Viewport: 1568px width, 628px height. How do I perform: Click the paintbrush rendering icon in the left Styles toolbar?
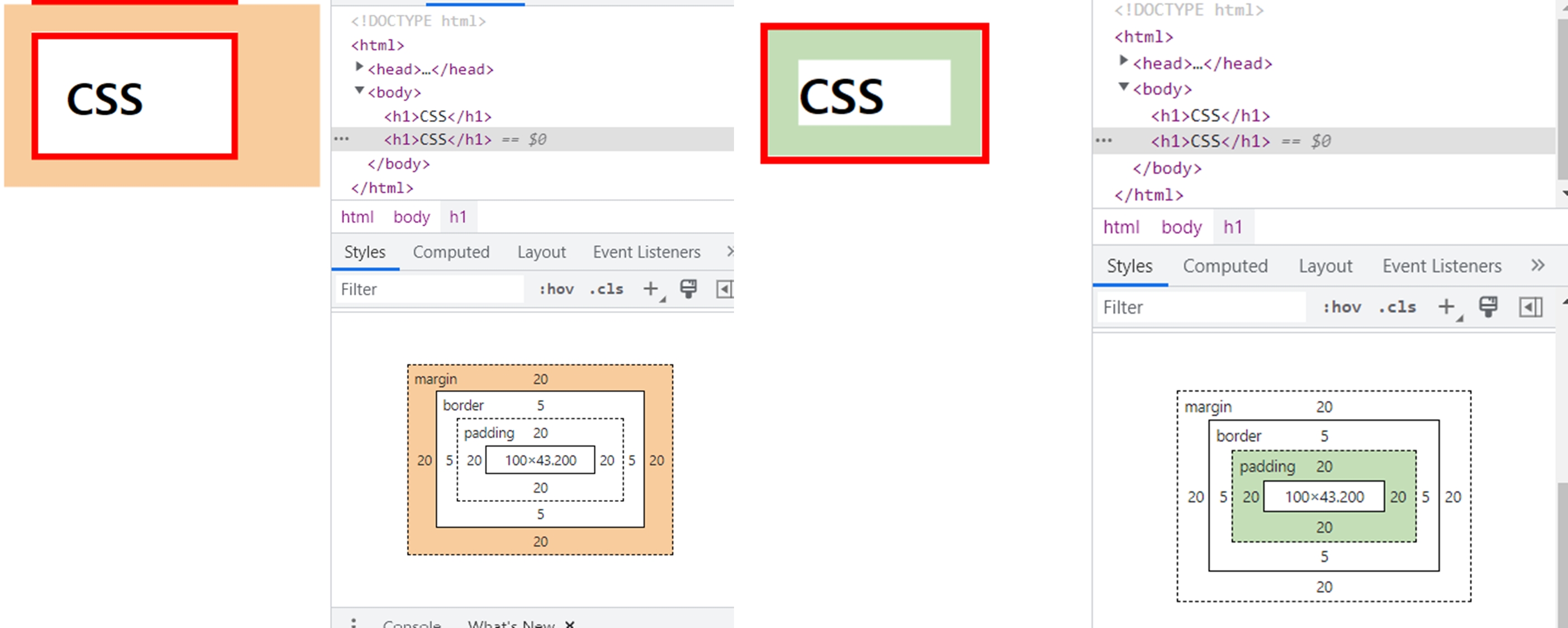688,289
